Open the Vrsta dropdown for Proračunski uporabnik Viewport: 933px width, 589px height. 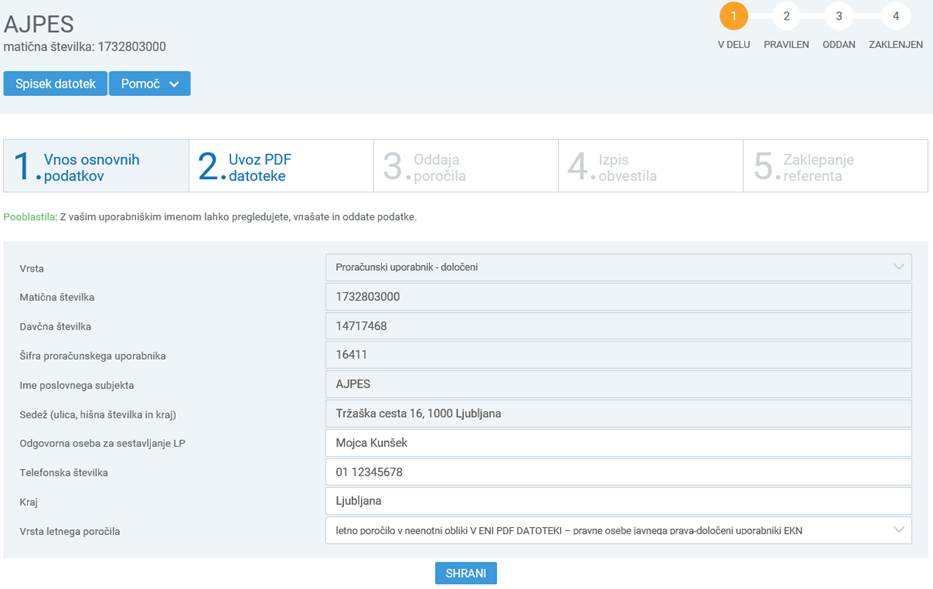point(618,267)
